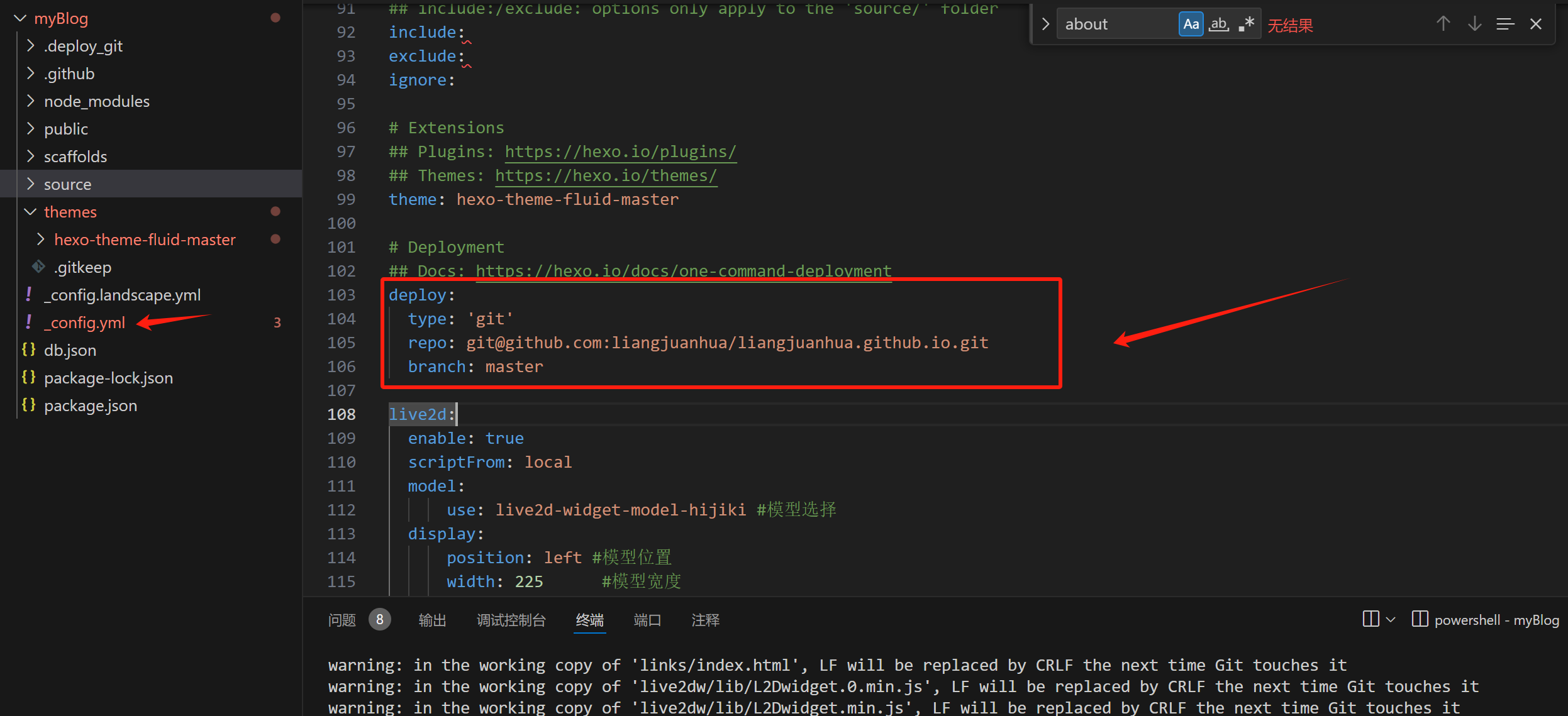
Task: Open the 注释 comments tab
Action: (x=705, y=620)
